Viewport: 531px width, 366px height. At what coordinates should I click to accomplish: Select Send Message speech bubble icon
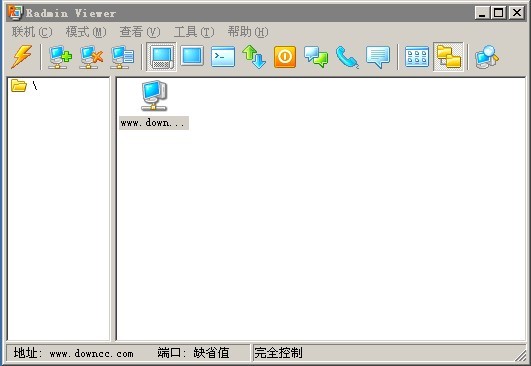378,57
